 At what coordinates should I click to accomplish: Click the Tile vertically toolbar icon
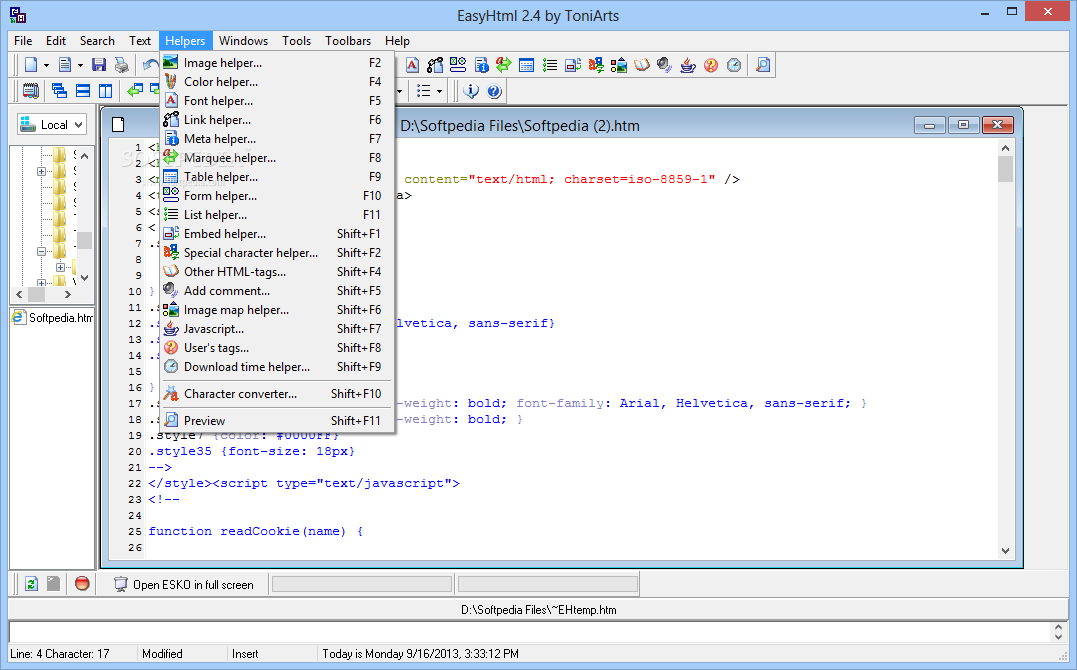tap(105, 91)
